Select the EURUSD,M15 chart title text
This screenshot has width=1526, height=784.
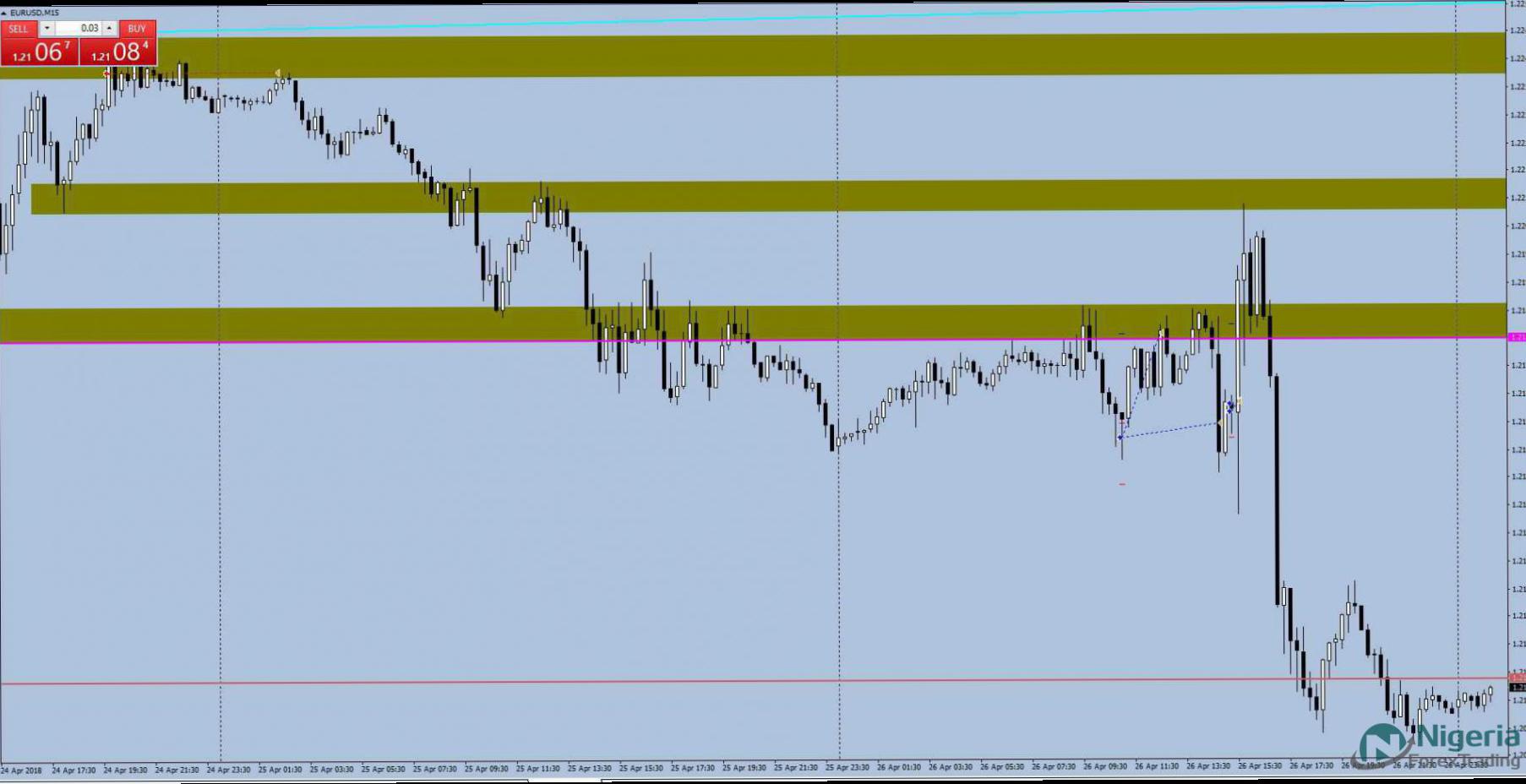(x=35, y=13)
